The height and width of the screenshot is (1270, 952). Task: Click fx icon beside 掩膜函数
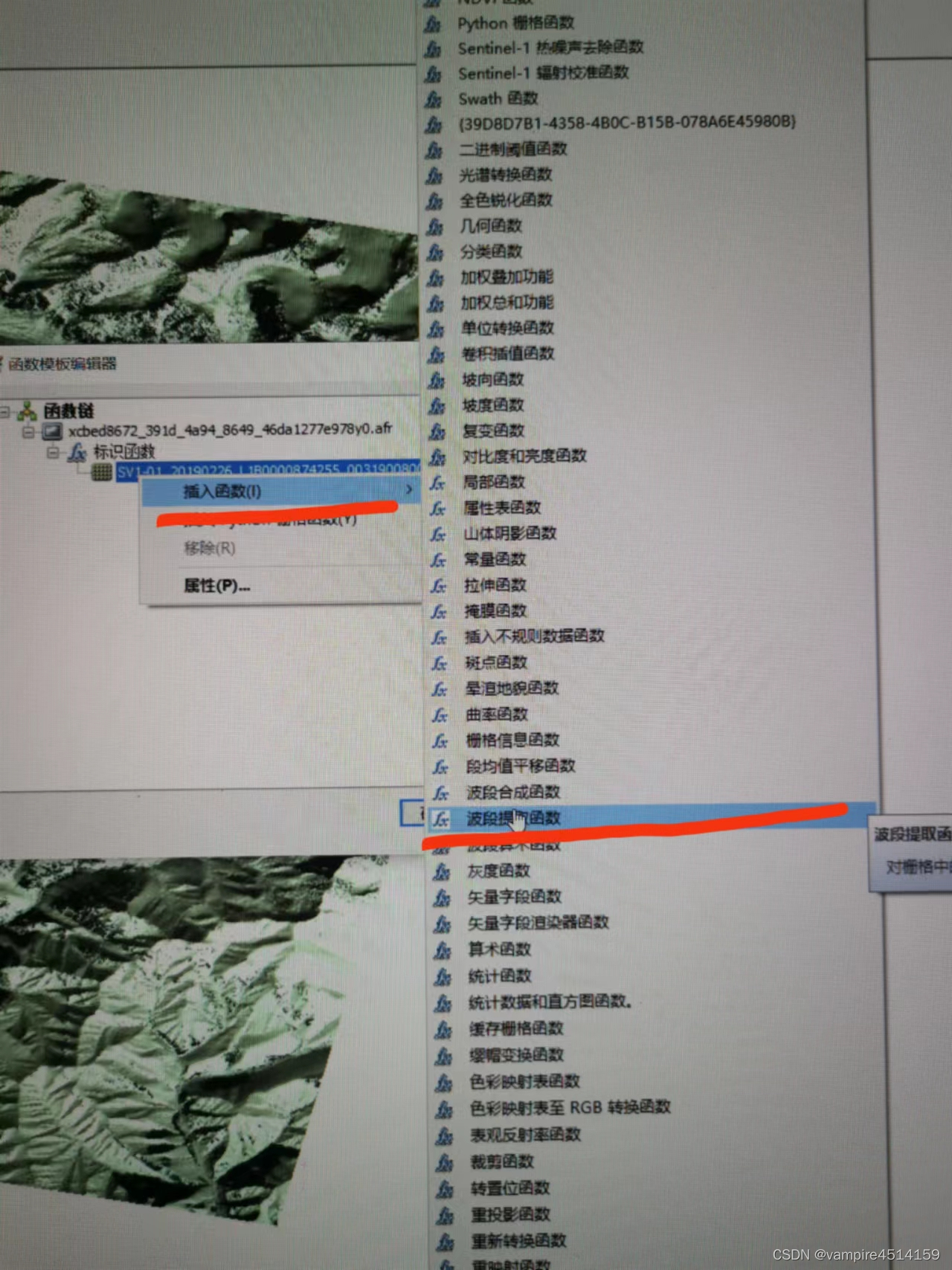(439, 611)
